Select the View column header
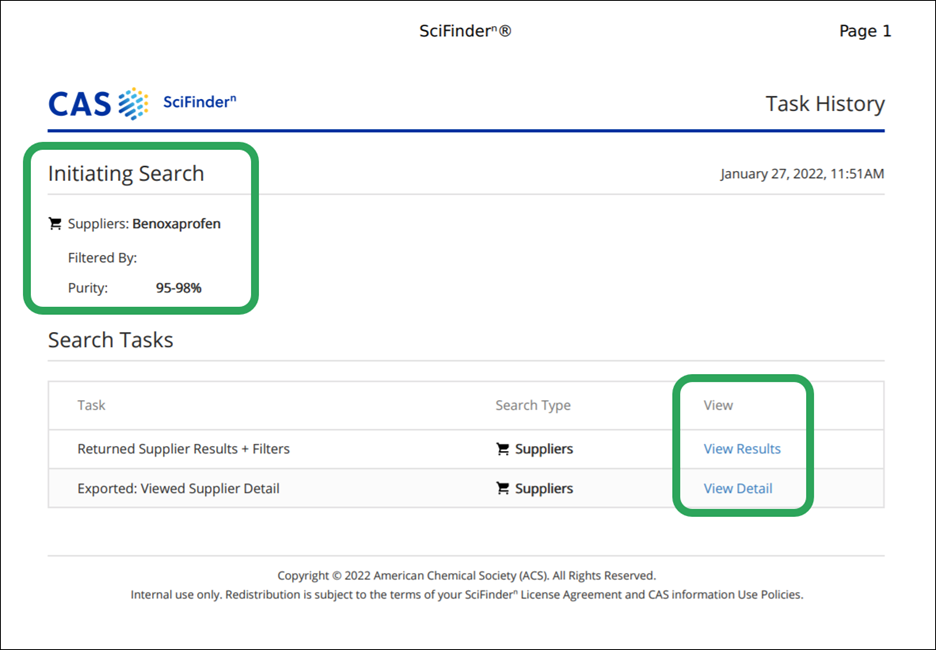 (x=718, y=405)
